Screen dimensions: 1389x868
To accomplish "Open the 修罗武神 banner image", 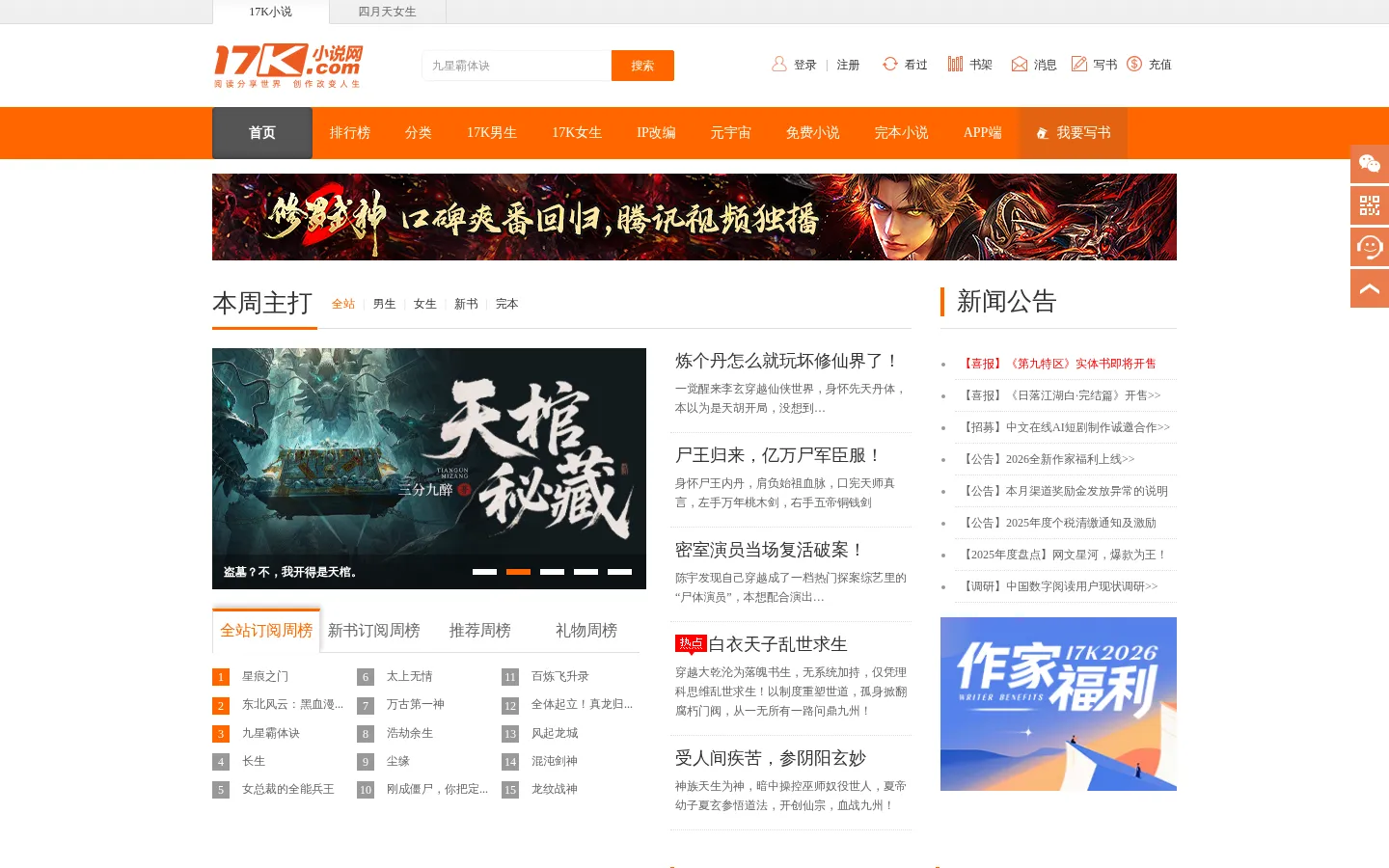I will (x=694, y=217).
